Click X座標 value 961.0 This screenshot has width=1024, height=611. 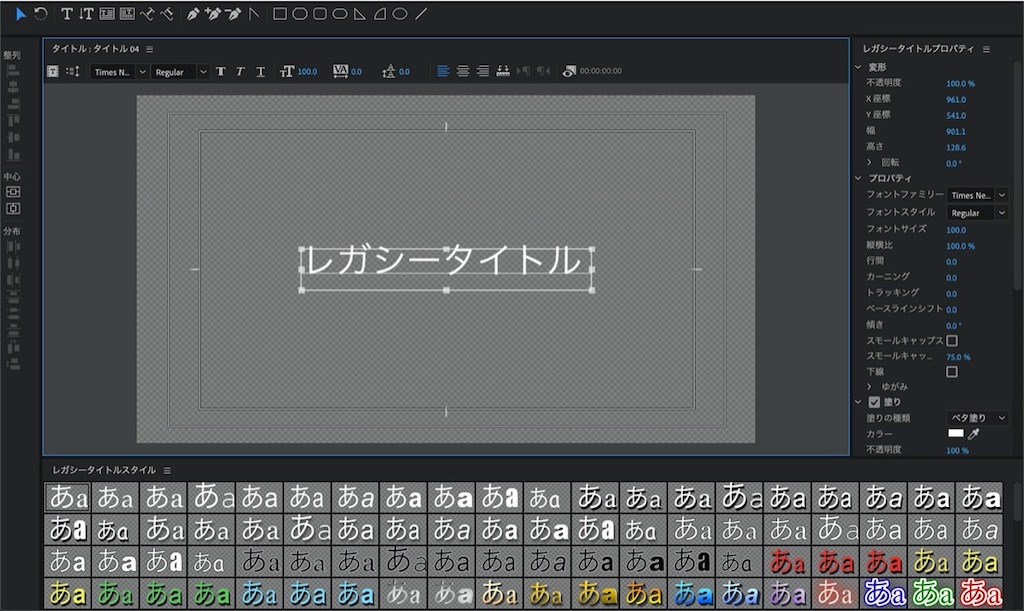(956, 100)
